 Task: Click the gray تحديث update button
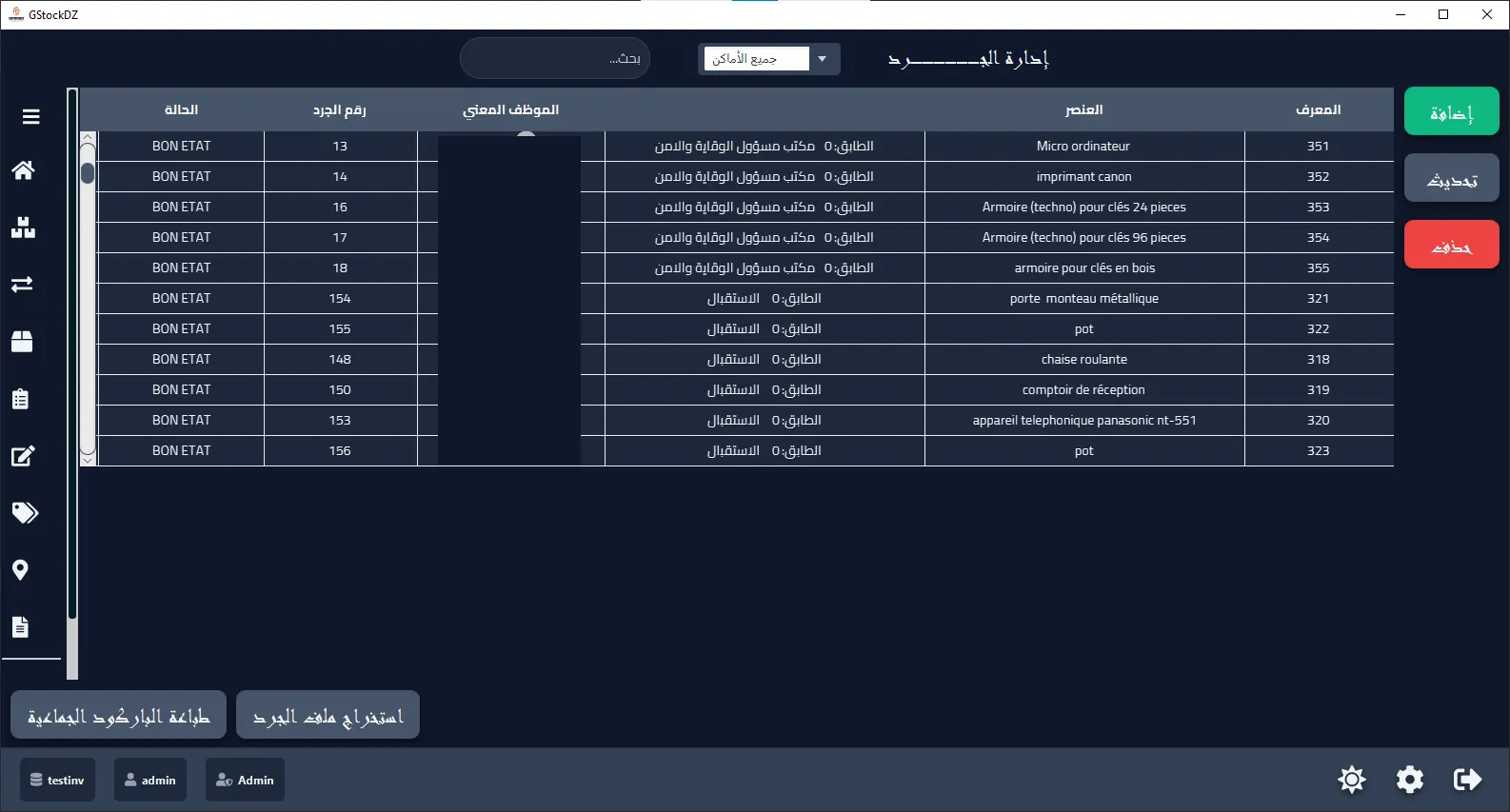coord(1451,177)
